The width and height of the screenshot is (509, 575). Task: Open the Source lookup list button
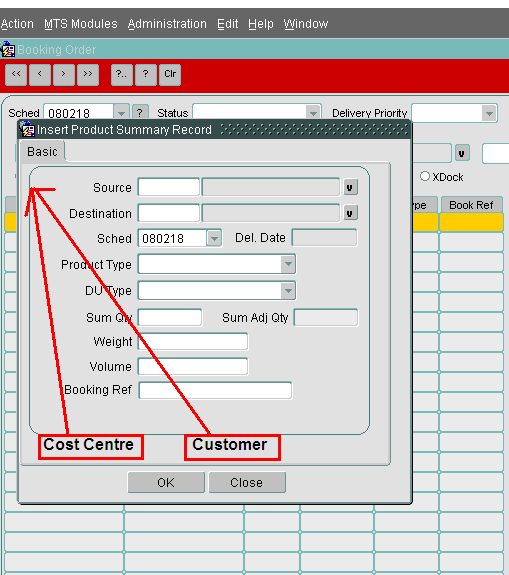[350, 187]
